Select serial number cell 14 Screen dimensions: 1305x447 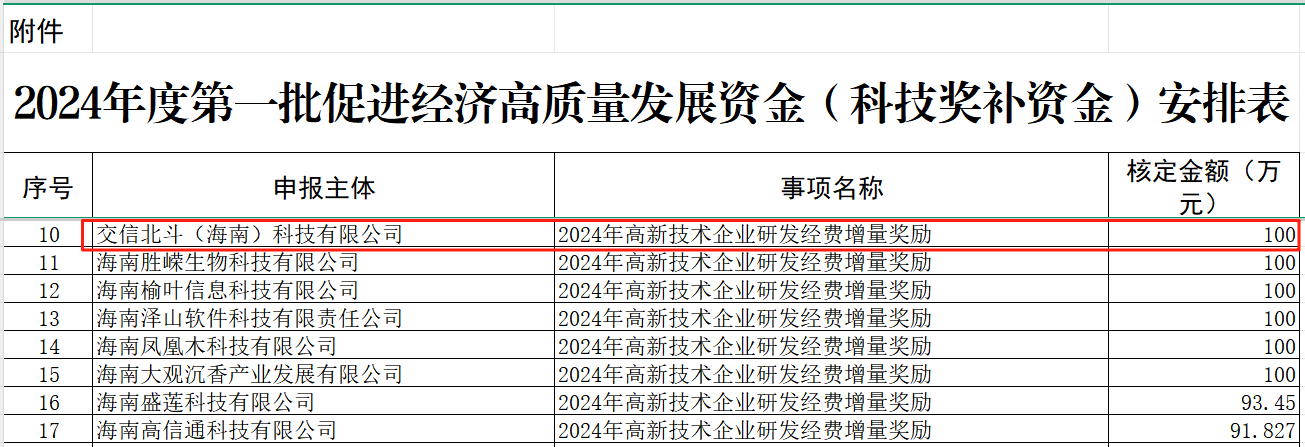(46, 347)
